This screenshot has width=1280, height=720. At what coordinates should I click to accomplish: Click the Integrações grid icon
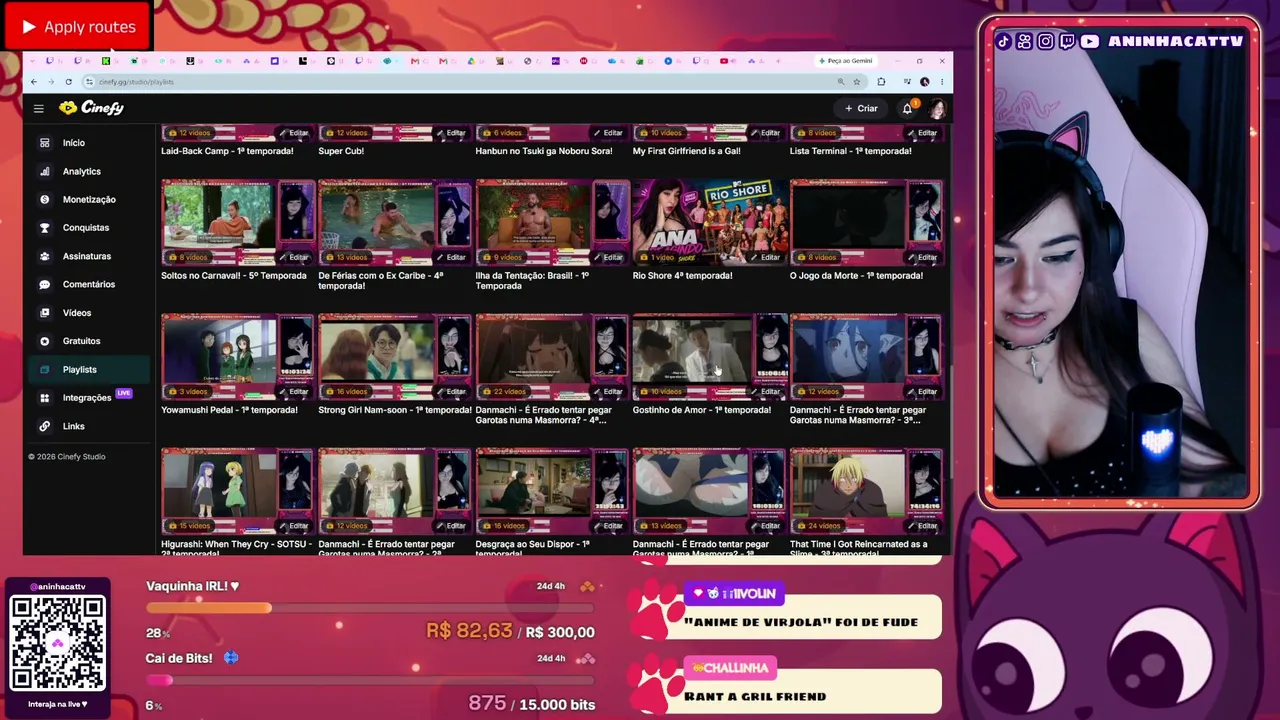point(44,398)
